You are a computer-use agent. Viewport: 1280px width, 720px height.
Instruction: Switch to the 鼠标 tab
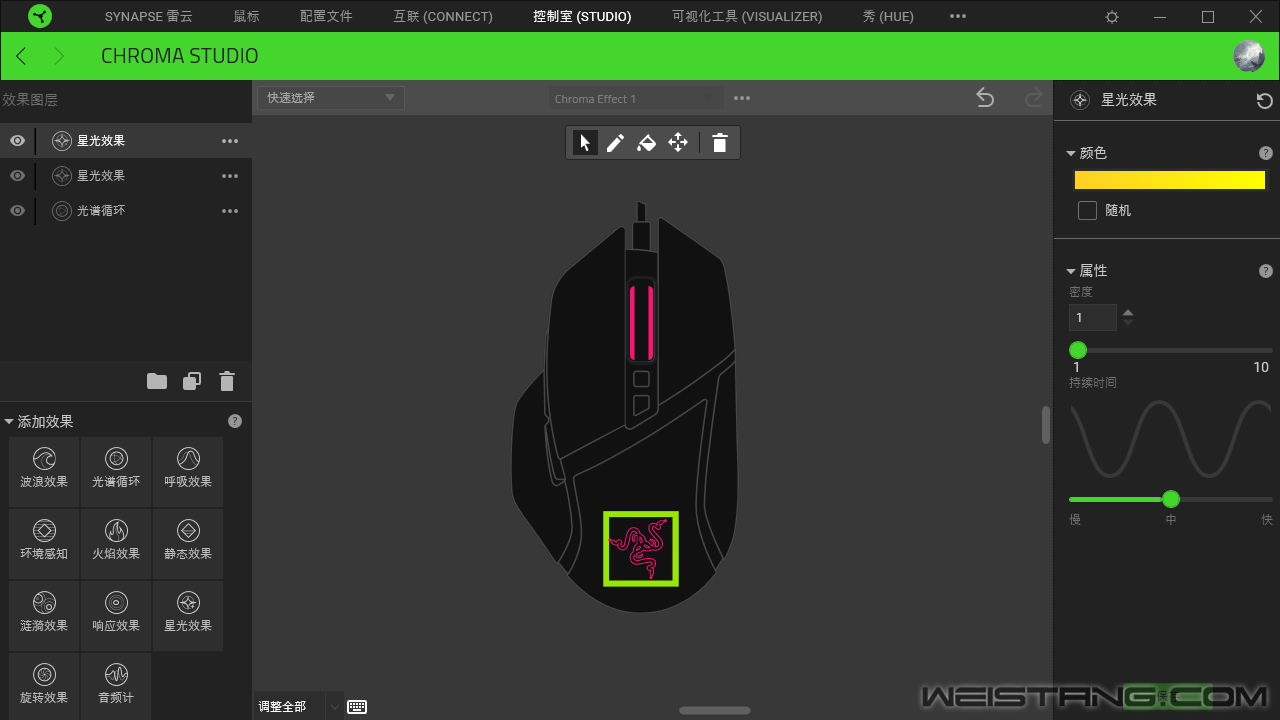tap(246, 17)
